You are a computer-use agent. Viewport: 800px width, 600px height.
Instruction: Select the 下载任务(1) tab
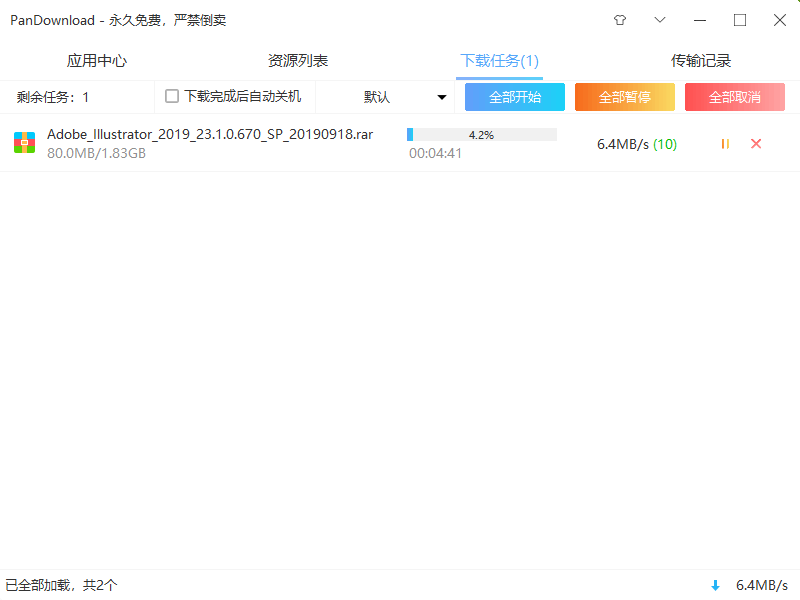499,61
